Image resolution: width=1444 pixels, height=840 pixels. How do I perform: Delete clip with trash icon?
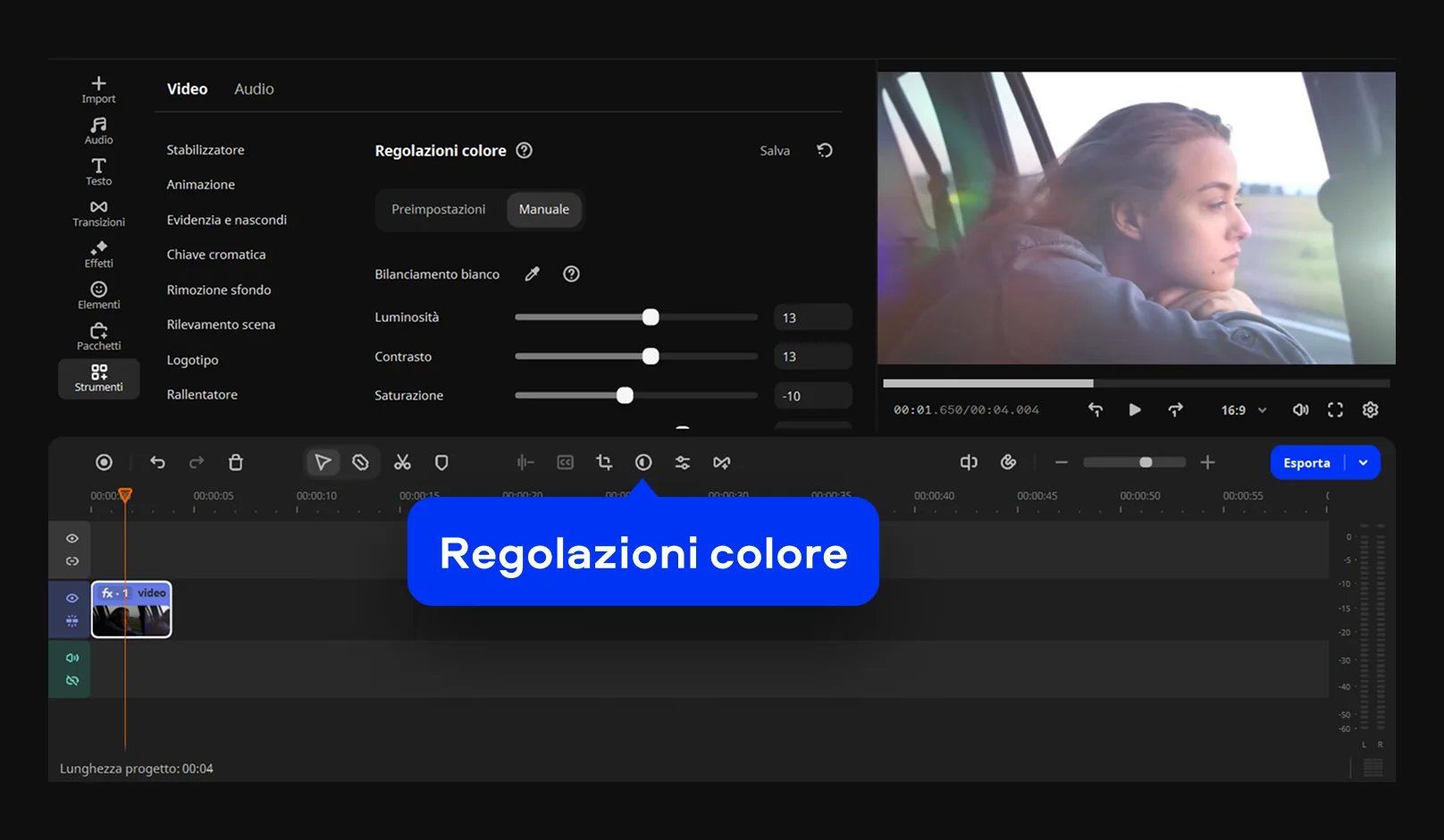tap(236, 462)
